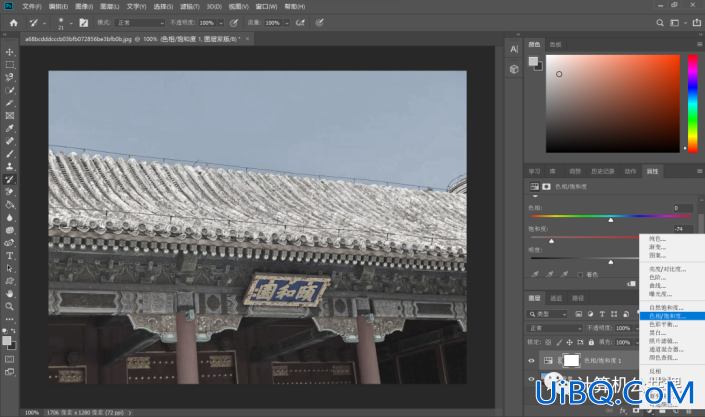Select the Zoom tool
Viewport: 705px width, 417px height.
click(x=9, y=306)
